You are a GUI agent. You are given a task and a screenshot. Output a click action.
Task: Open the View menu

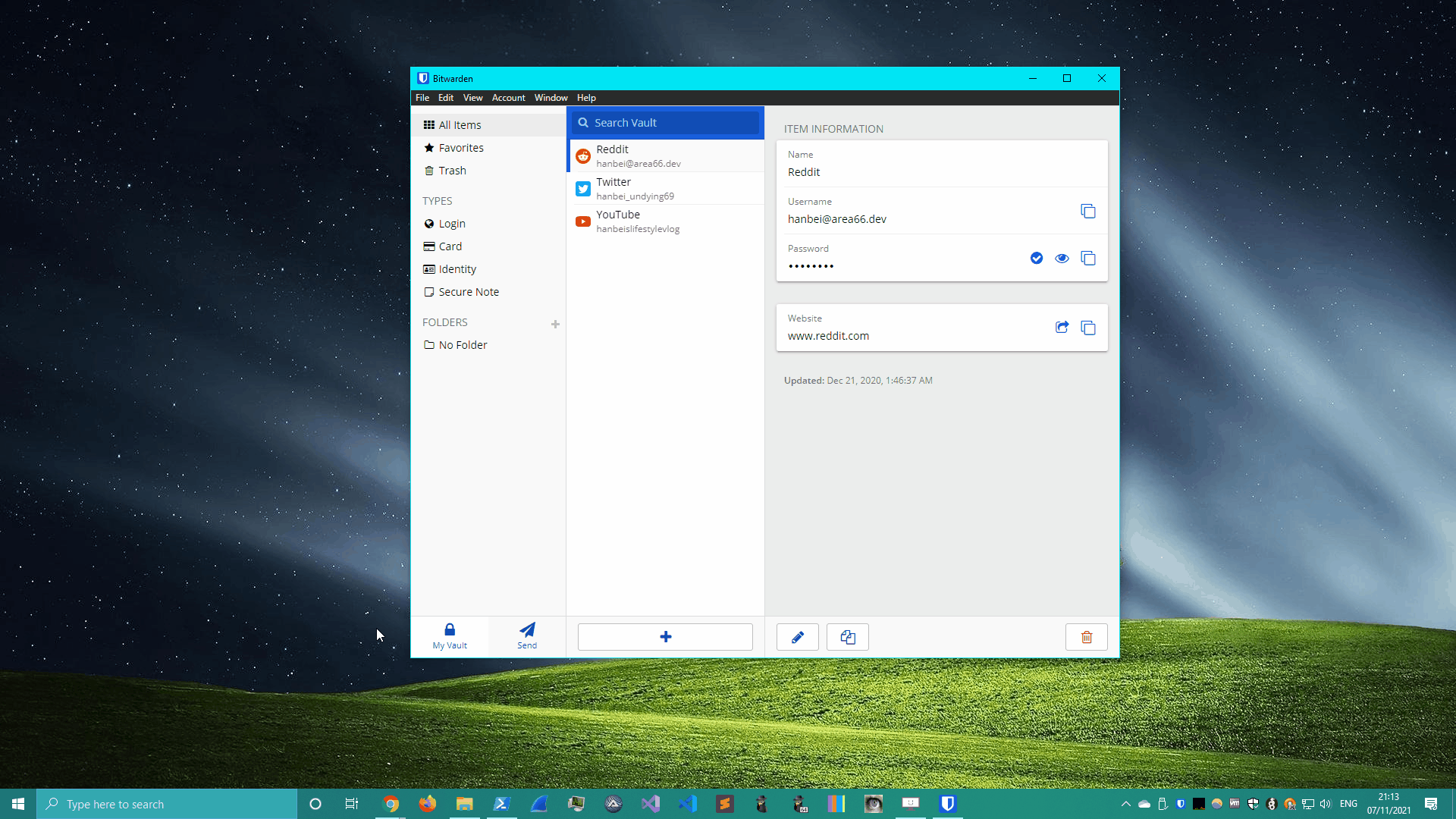coord(472,98)
